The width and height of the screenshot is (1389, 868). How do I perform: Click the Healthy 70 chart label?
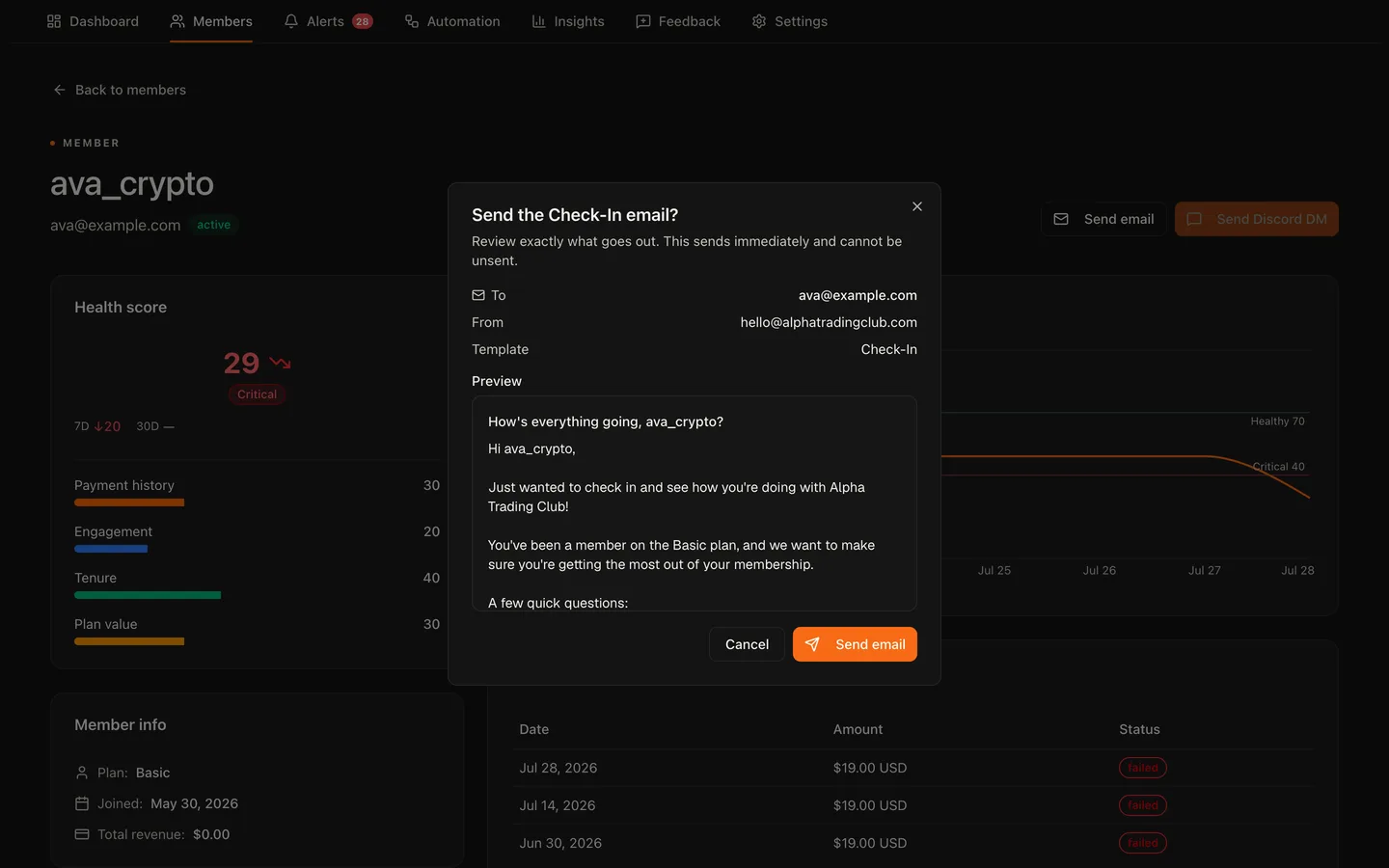tap(1277, 421)
